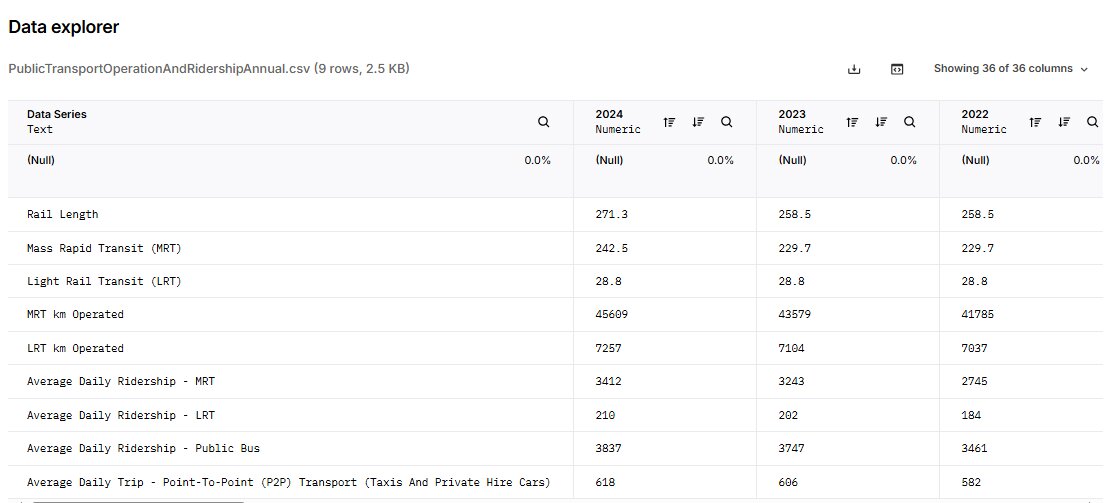The width and height of the screenshot is (1109, 503).
Task: Click the Data Series column header
Action: [x=57, y=115]
